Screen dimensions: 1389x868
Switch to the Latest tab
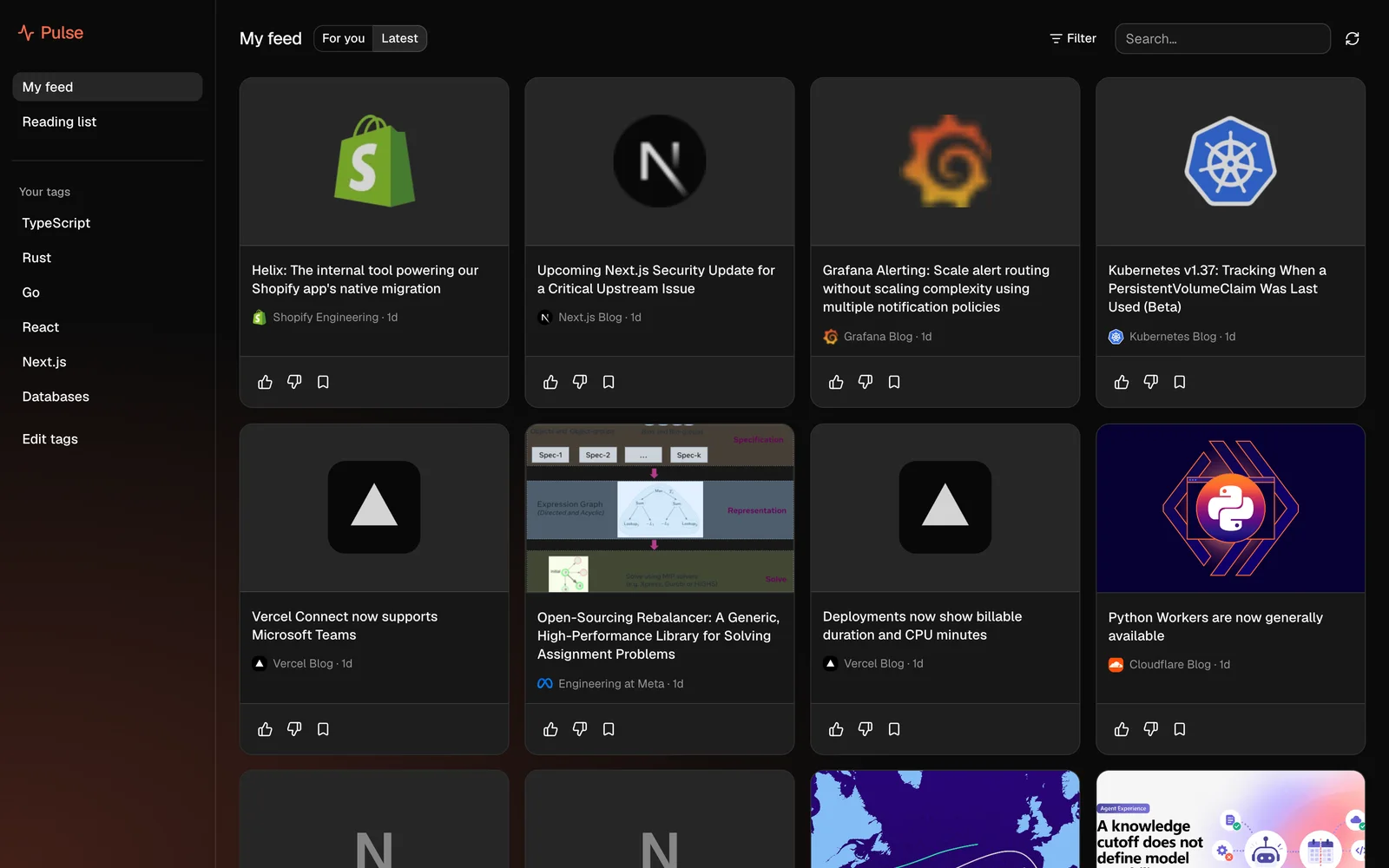399,38
